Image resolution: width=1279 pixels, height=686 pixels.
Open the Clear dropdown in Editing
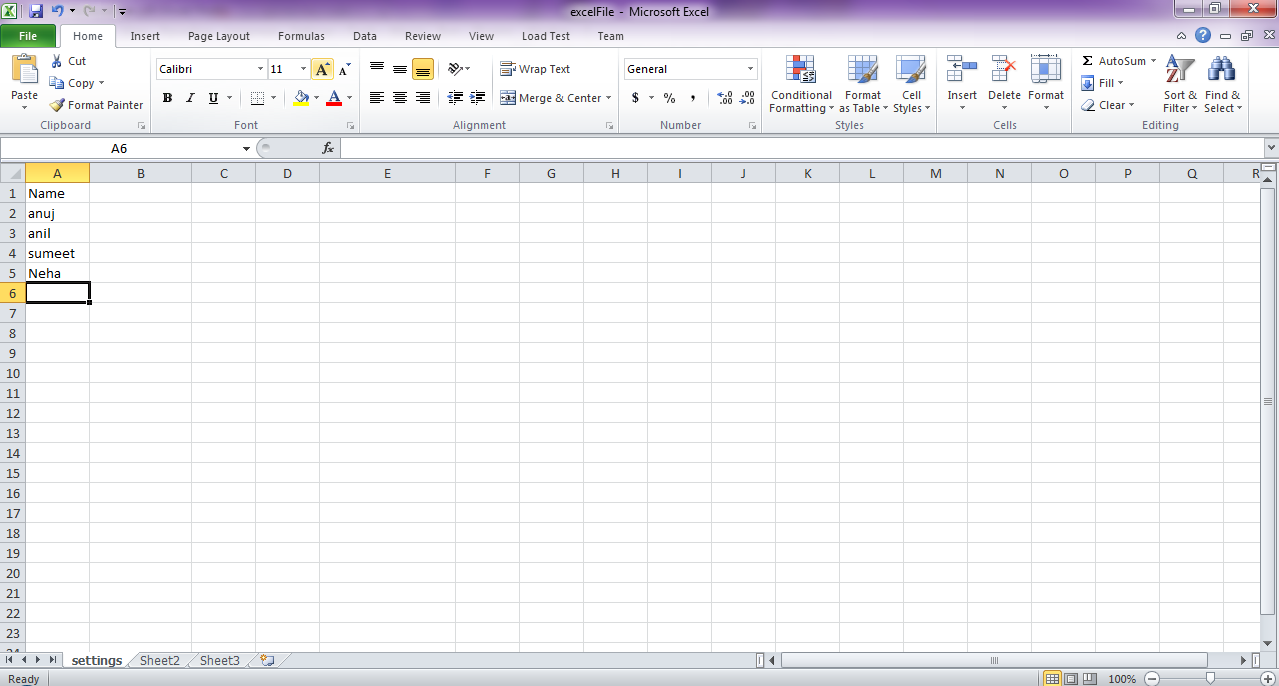click(1107, 105)
